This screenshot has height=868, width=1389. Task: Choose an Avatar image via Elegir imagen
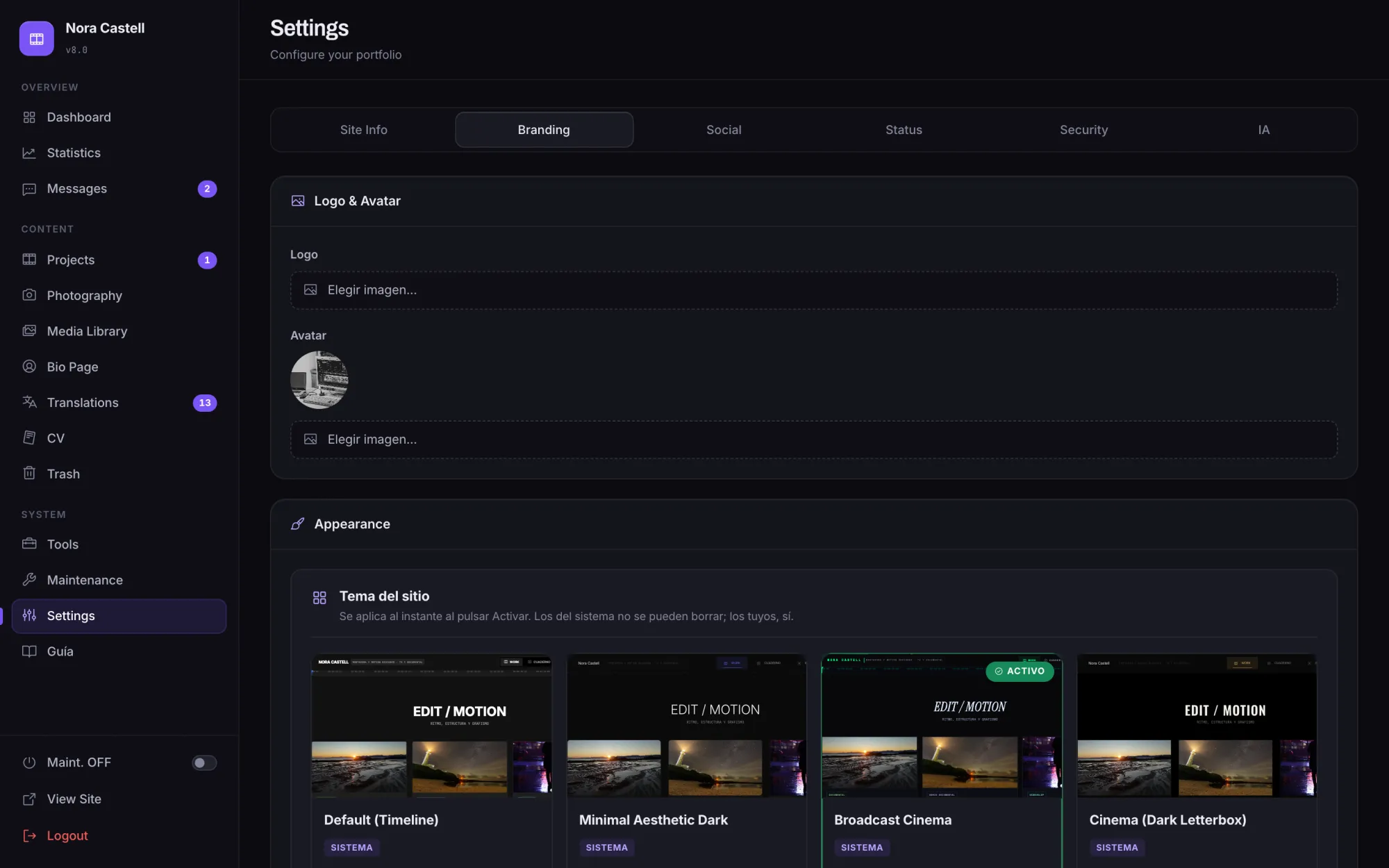814,440
